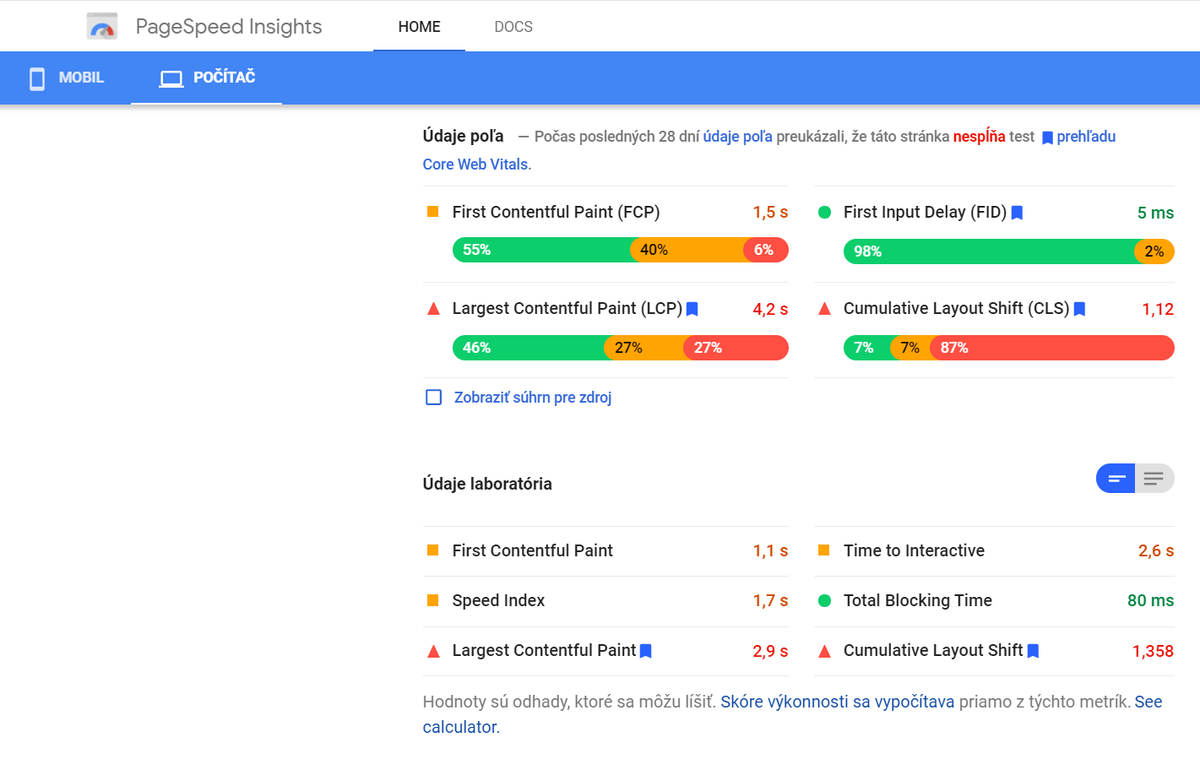Click red triangle icon beside Cumulative Layout Shift (CLS)

824,309
